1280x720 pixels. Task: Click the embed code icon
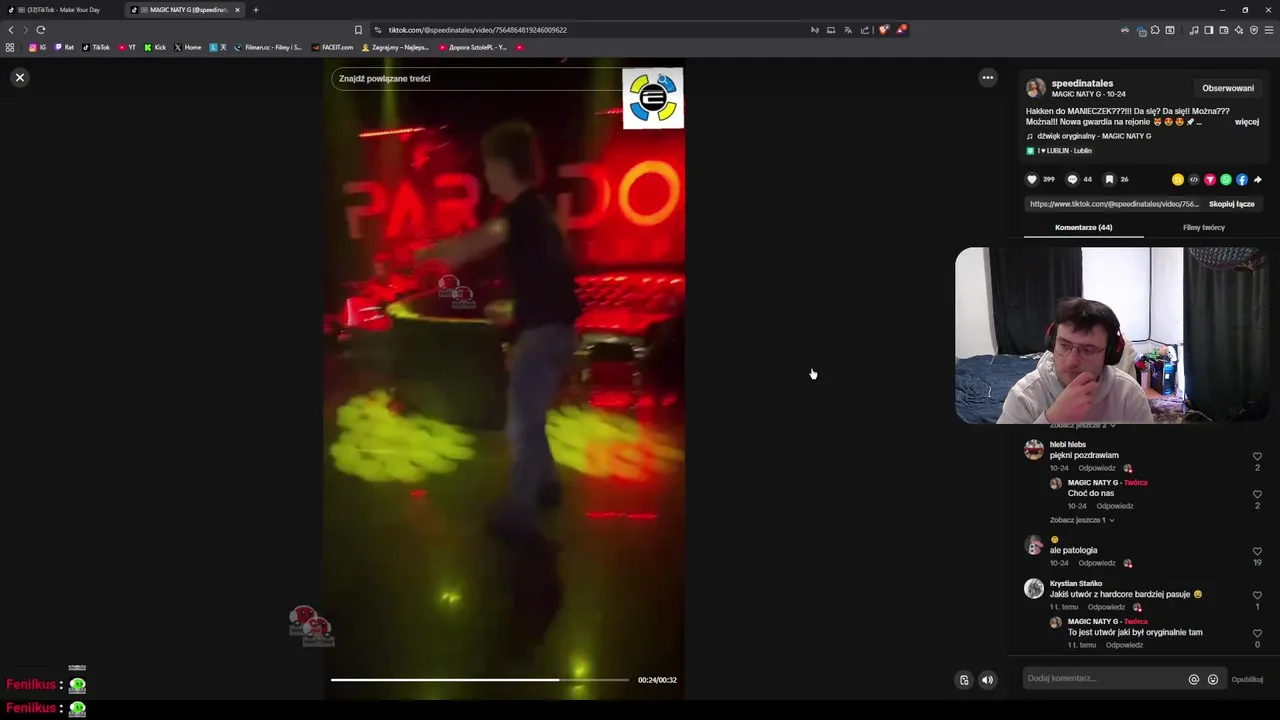click(x=1193, y=180)
